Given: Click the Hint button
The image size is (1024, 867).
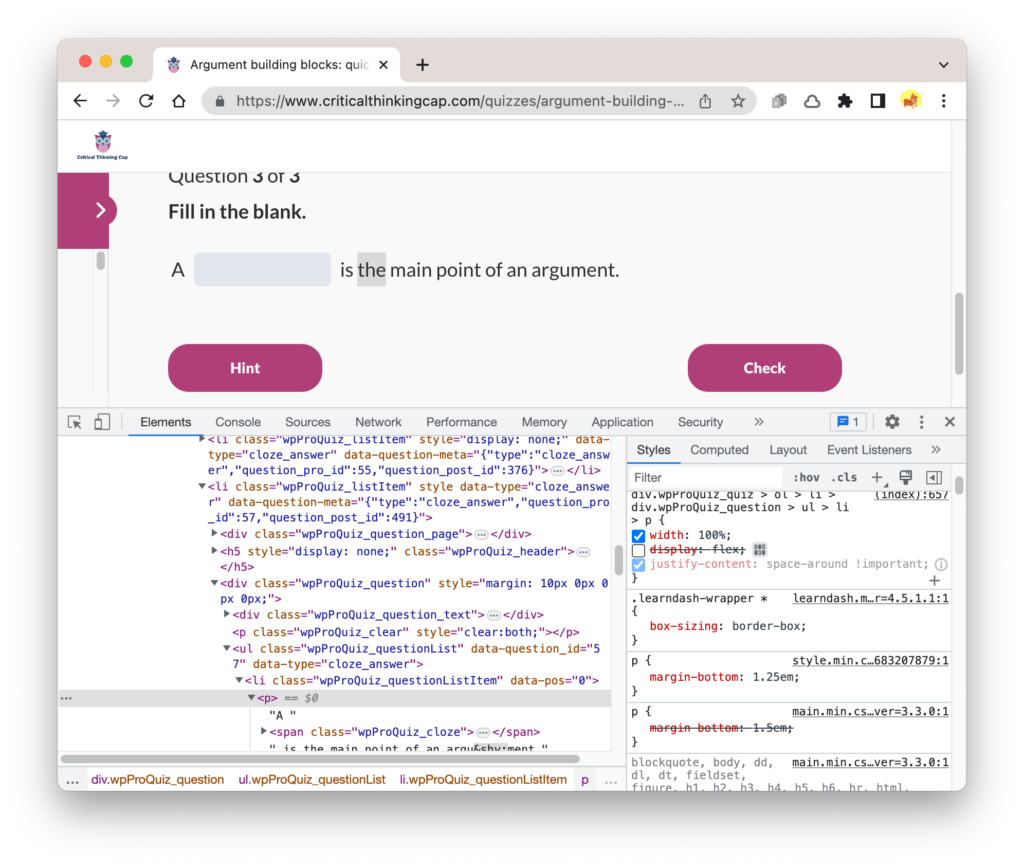Looking at the screenshot, I should pyautogui.click(x=245, y=368).
